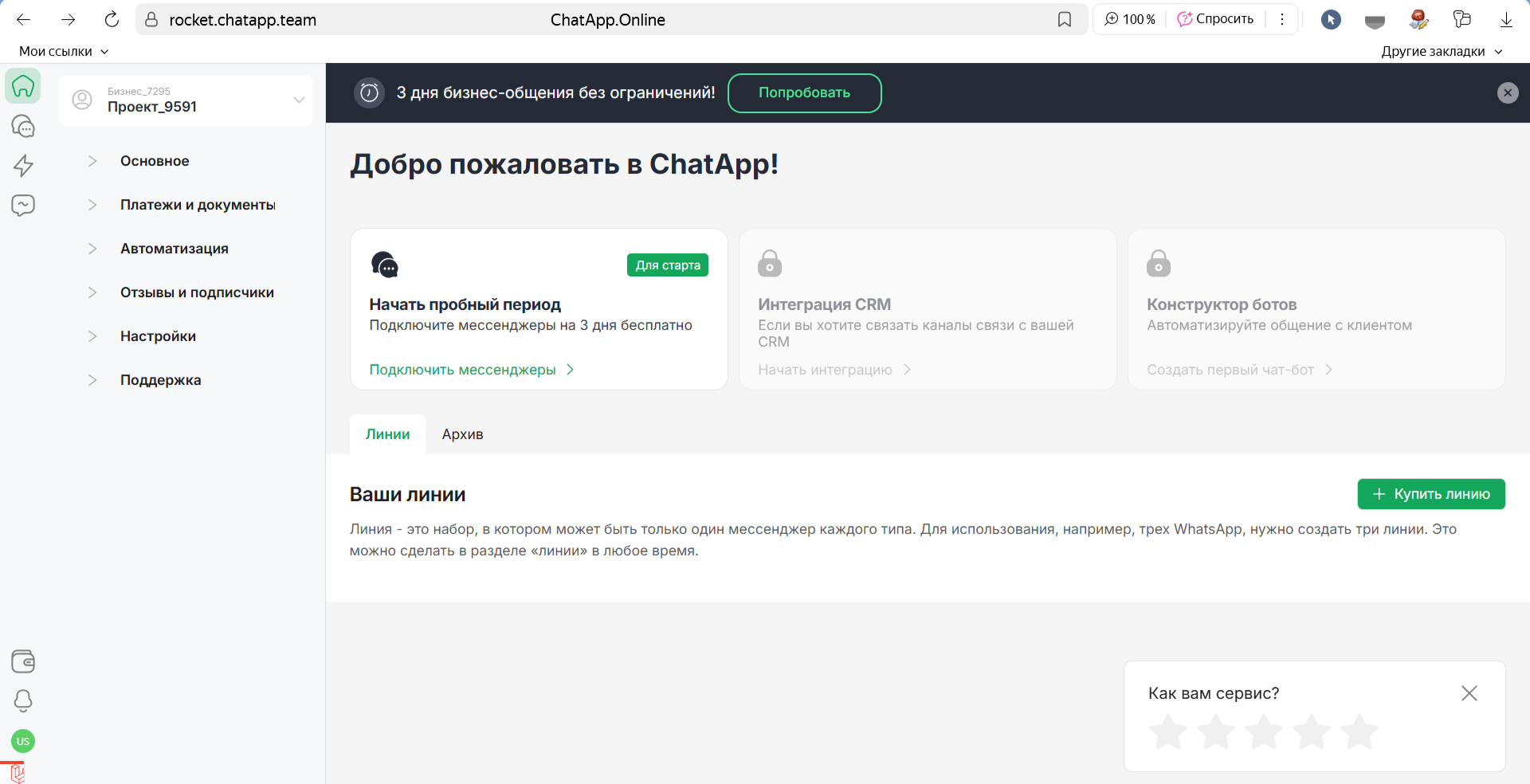The width and height of the screenshot is (1530, 784).
Task: Switch to the Архив tab
Action: point(462,434)
